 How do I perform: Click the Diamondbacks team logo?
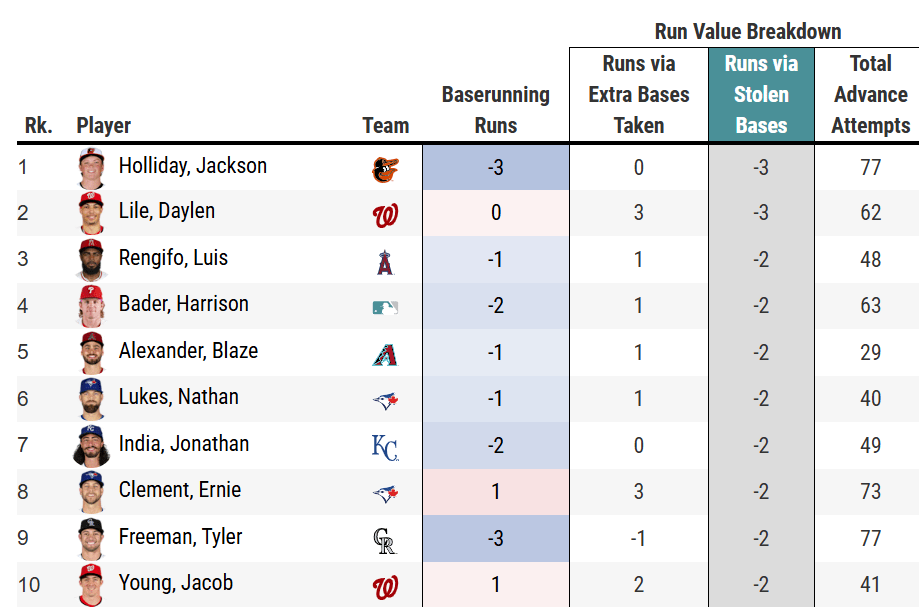[x=385, y=353]
